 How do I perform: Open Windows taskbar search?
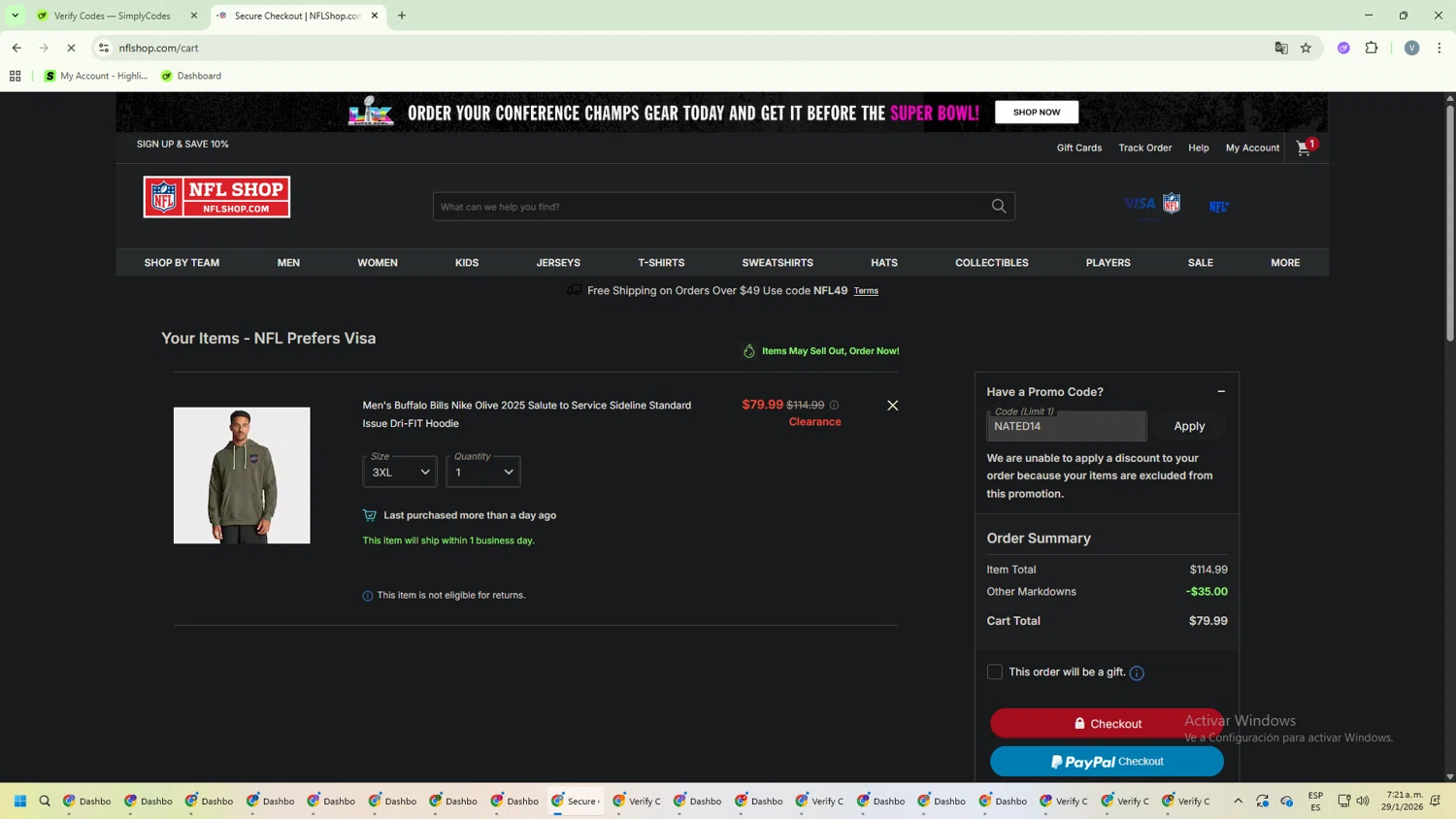click(x=45, y=801)
